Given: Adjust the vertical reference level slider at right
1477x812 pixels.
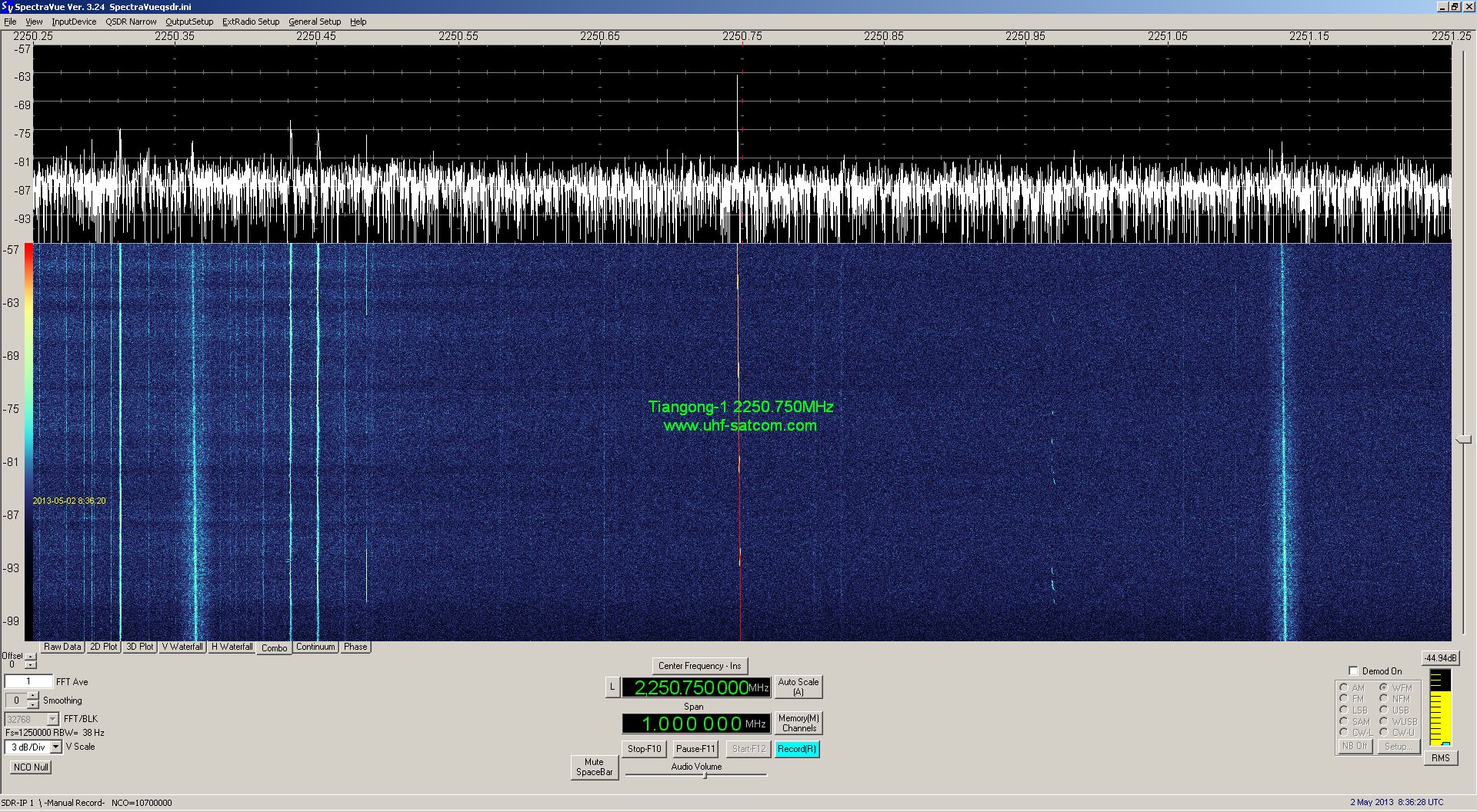Looking at the screenshot, I should click(1464, 439).
